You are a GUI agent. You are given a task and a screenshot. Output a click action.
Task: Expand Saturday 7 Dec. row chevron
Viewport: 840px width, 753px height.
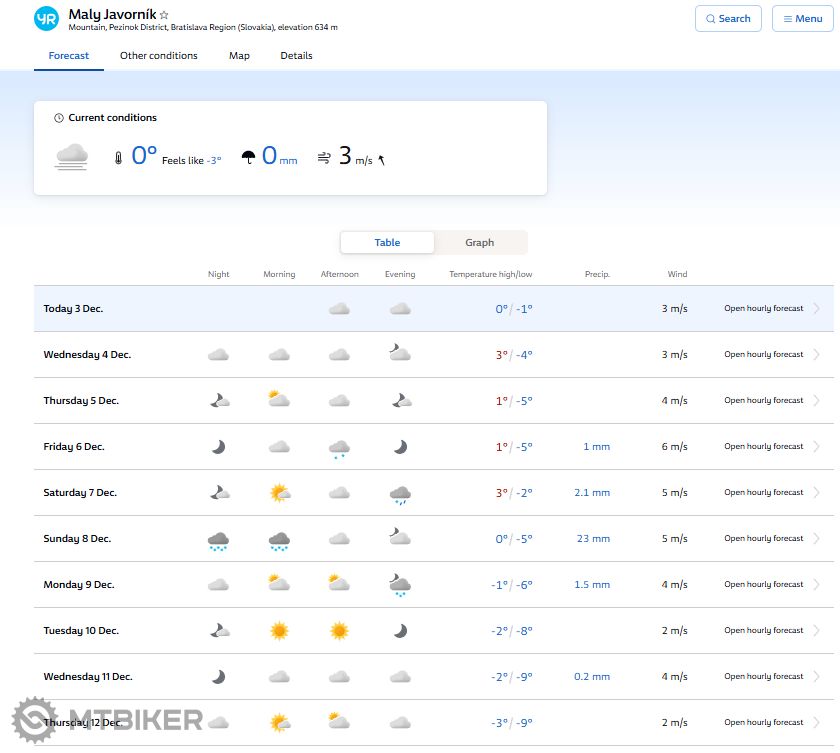click(x=816, y=493)
